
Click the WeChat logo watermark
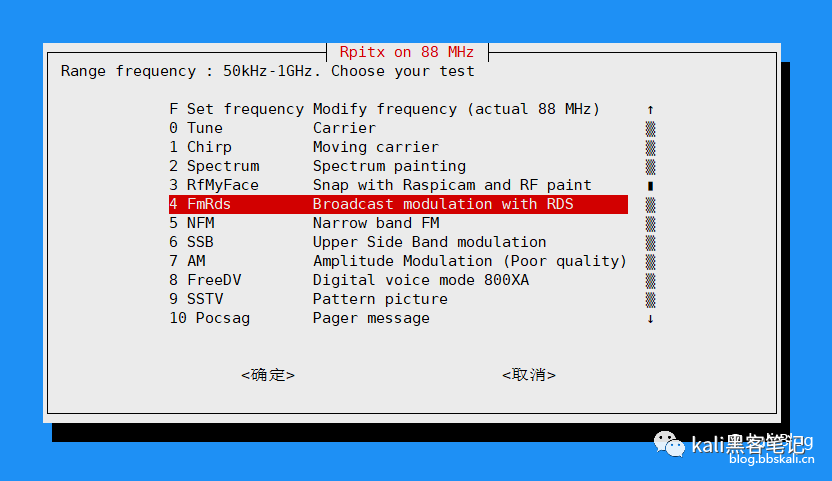(669, 444)
